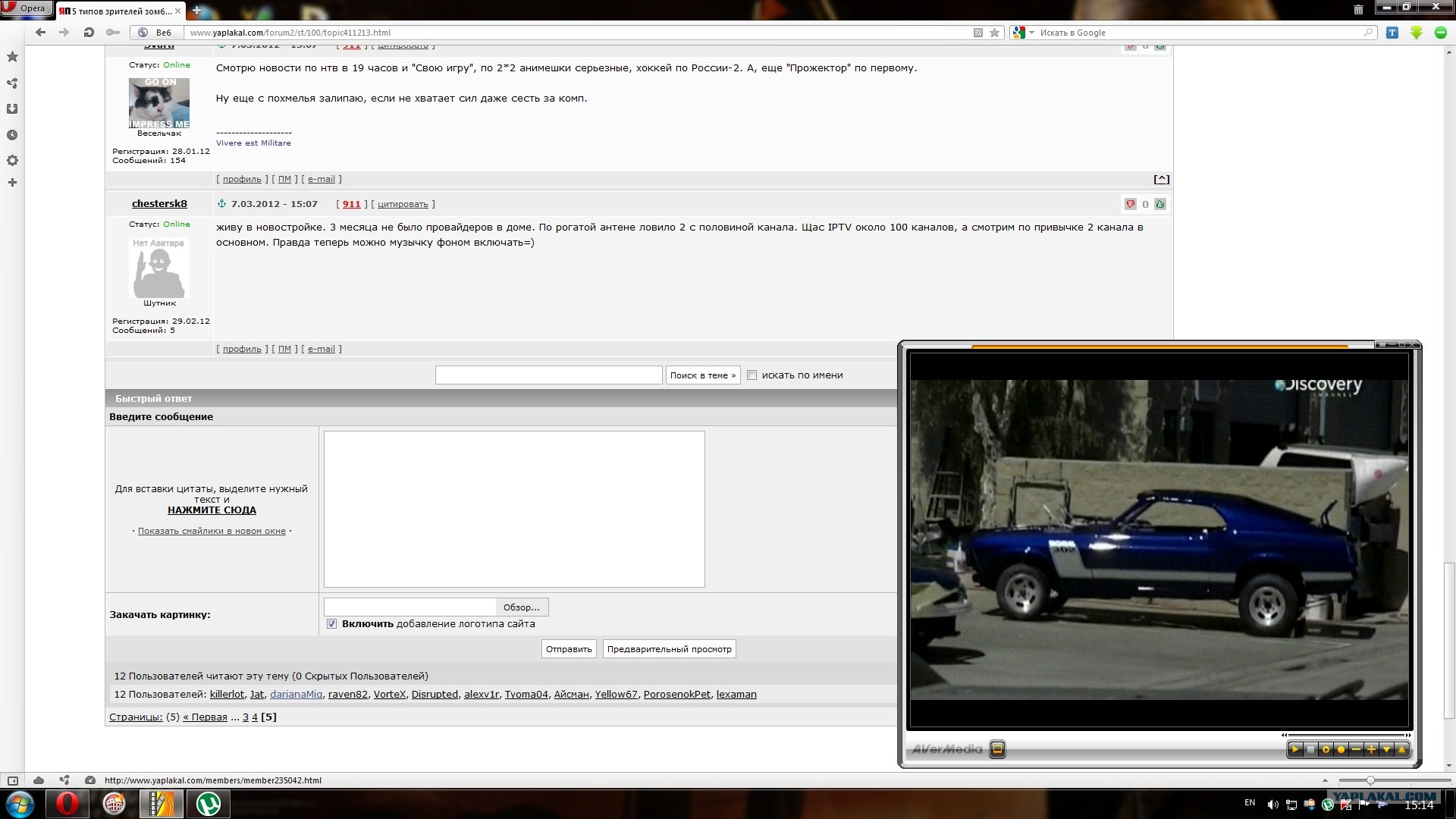Open network status tray icon
1456x819 pixels.
click(1291, 805)
